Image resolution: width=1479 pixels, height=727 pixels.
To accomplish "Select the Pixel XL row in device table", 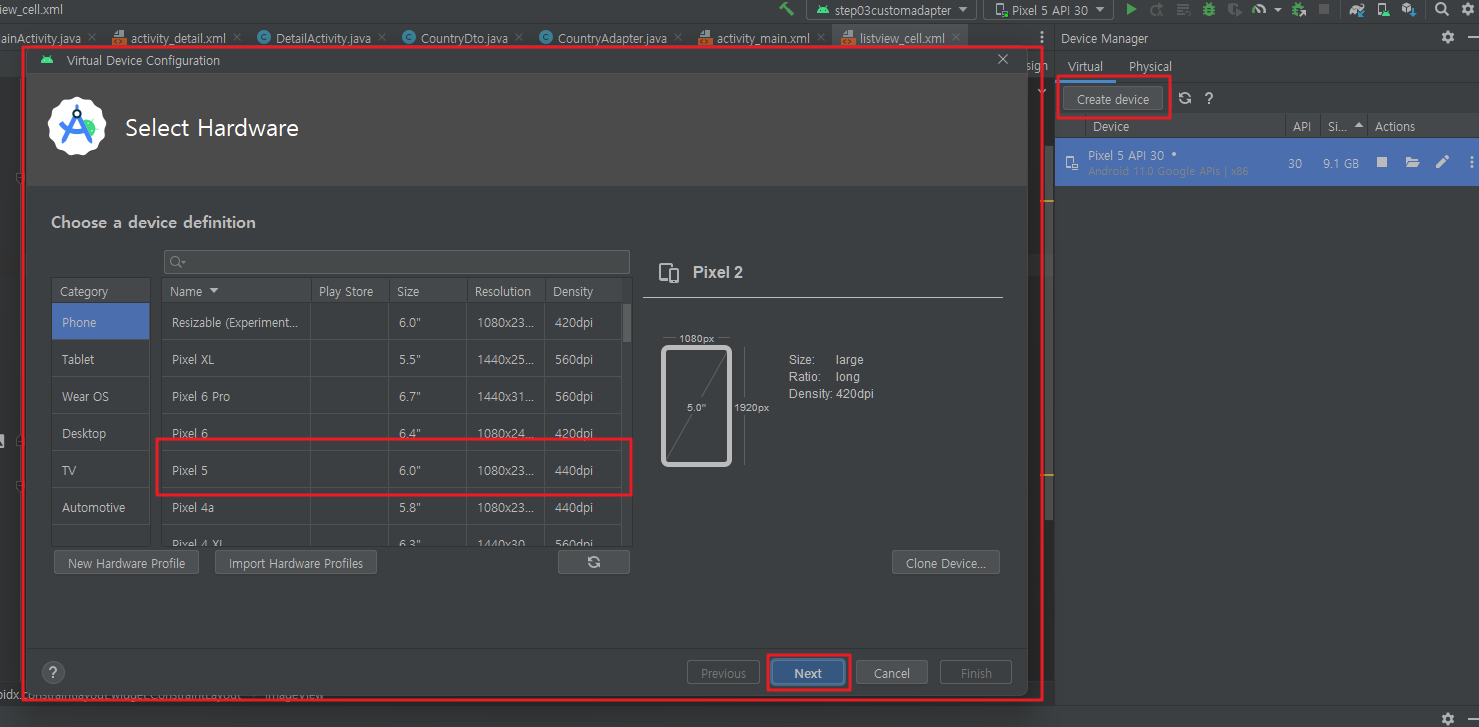I will click(x=392, y=359).
